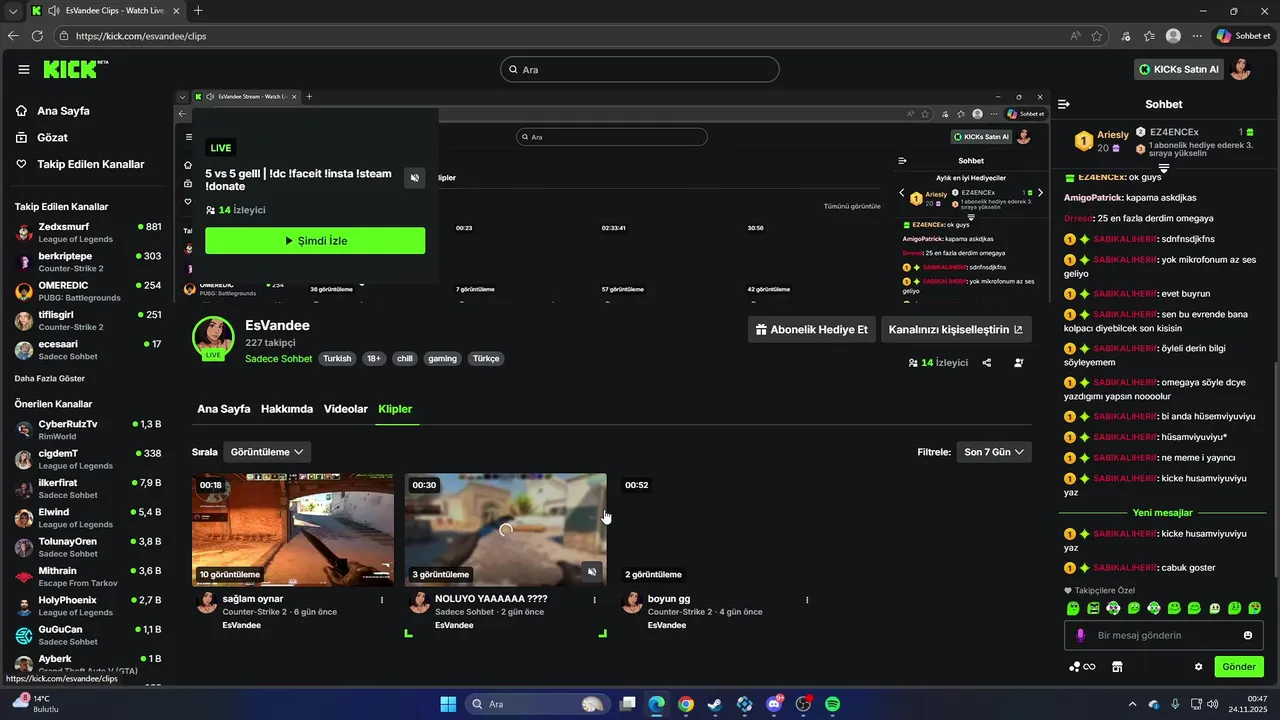Select the EsVandee Clips browser tab

point(105,11)
